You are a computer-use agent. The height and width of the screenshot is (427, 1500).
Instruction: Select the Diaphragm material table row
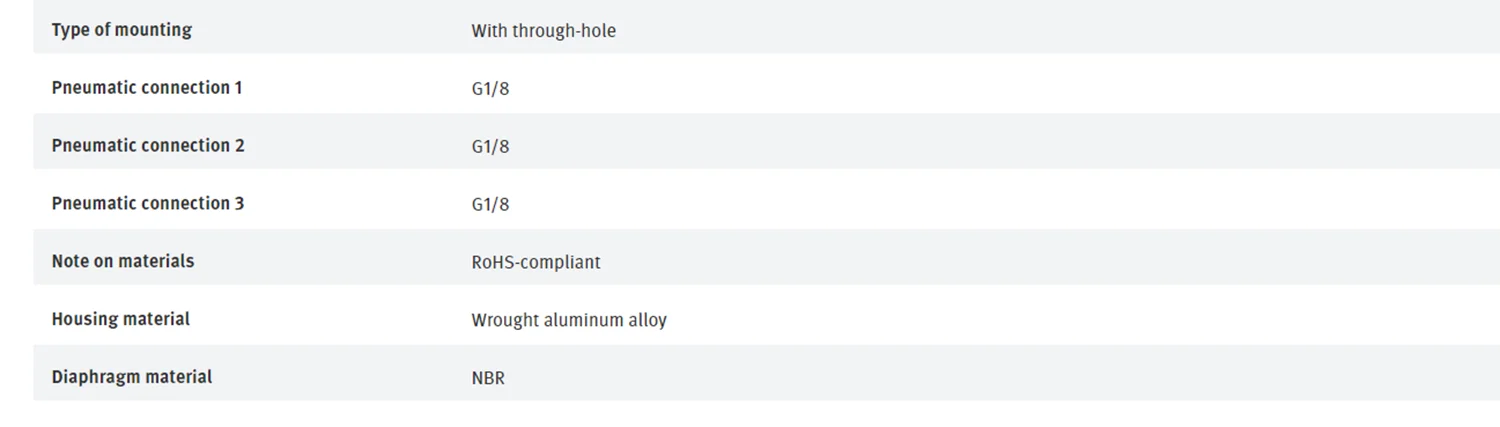click(x=900, y=377)
